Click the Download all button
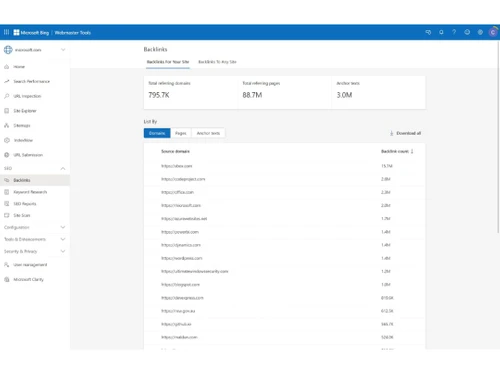This screenshot has width=500, height=375. point(405,133)
